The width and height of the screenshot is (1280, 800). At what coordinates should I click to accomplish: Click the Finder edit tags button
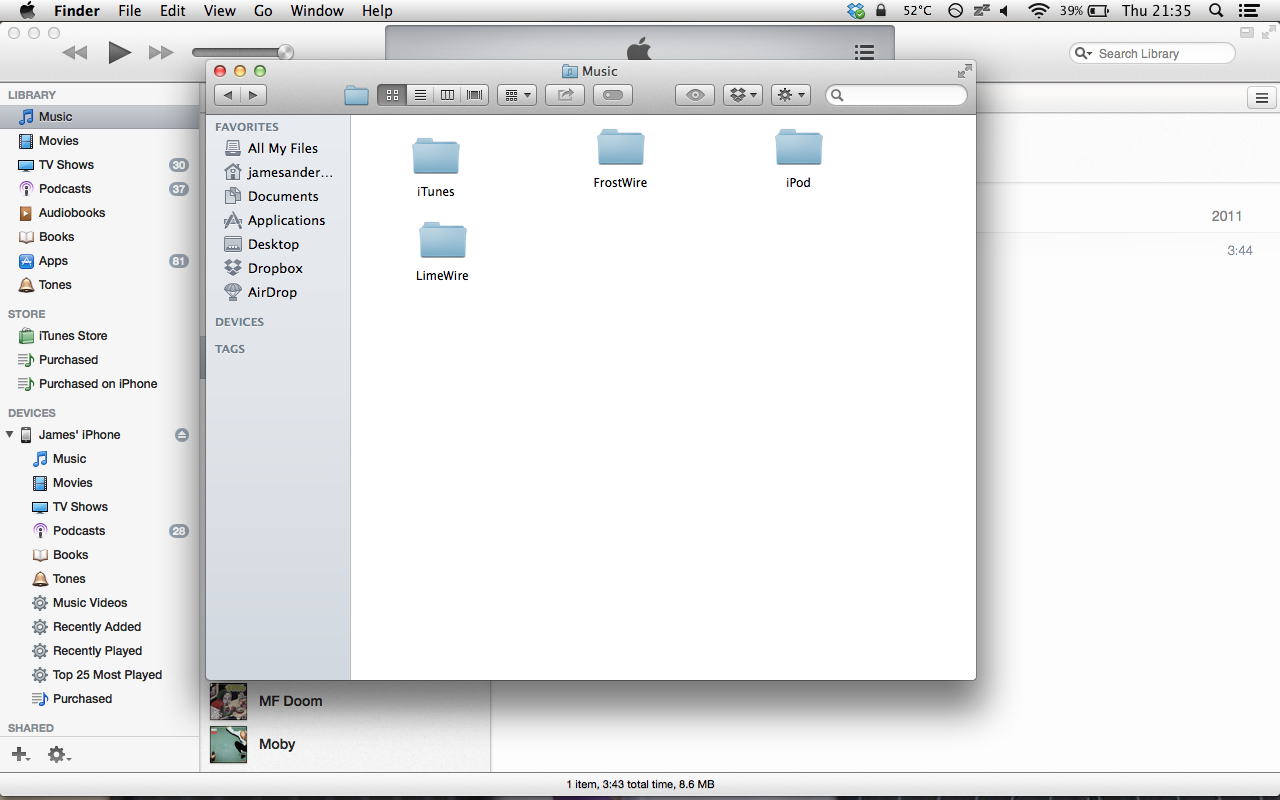613,95
